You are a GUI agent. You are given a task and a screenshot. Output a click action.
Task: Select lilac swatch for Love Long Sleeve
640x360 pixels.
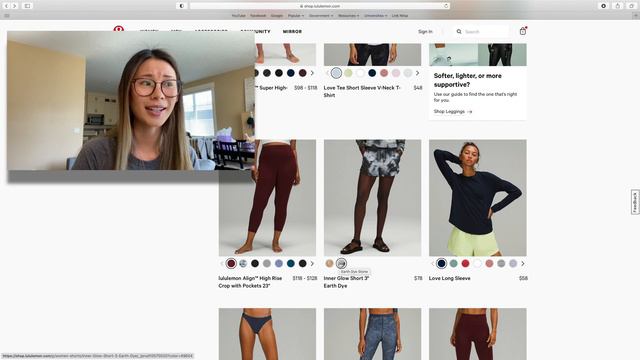point(513,264)
